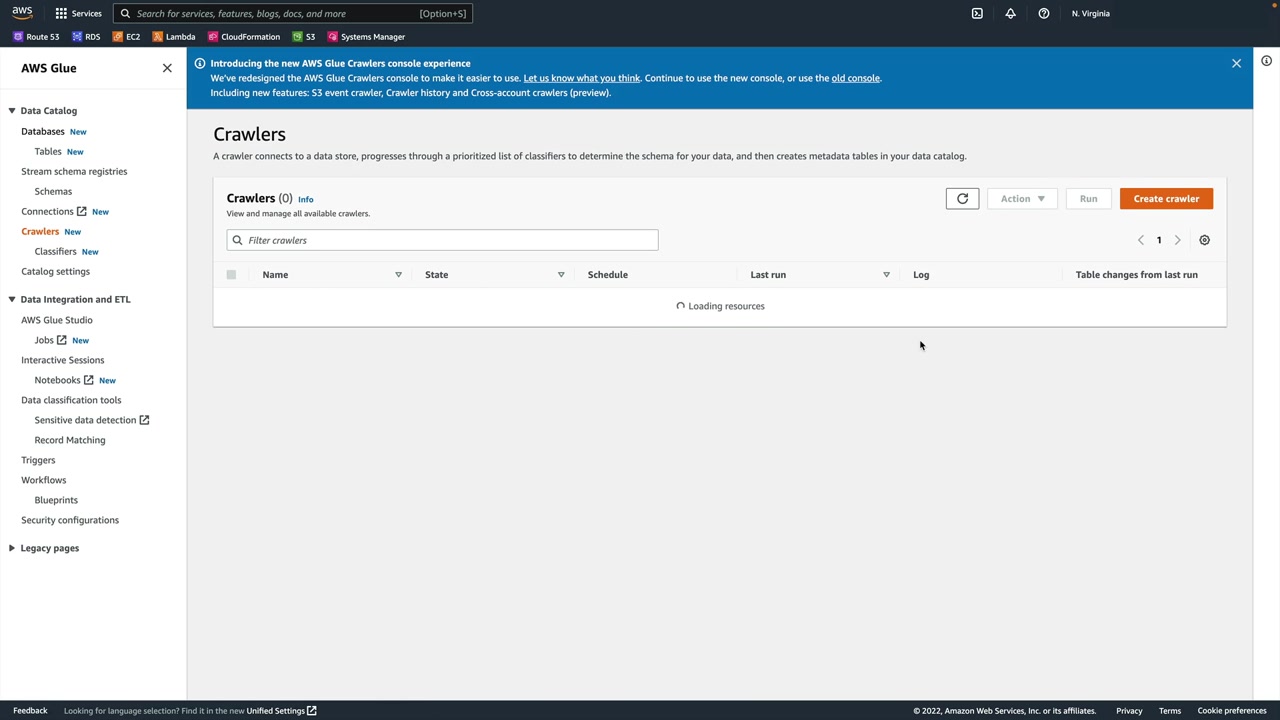1280x720 pixels.
Task: Close the AWS Glue side navigation
Action: coord(167,68)
